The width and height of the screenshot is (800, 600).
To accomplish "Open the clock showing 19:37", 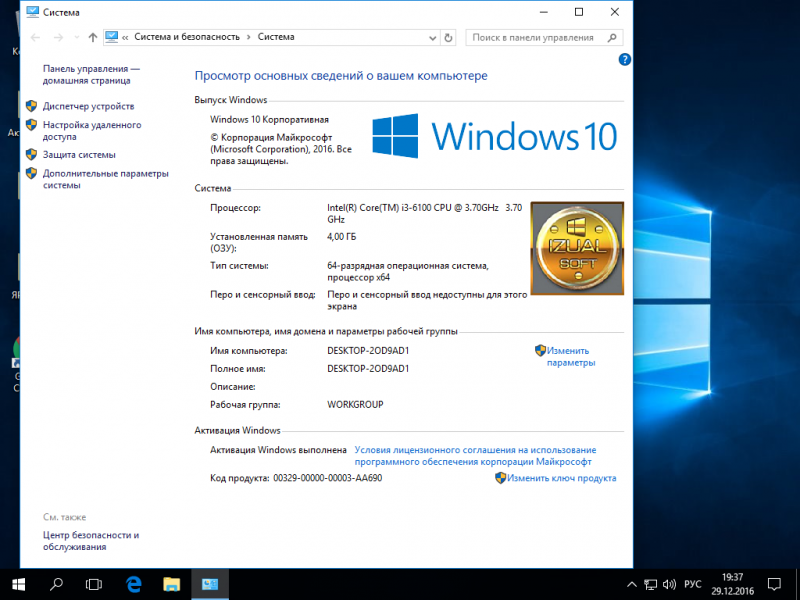I will (733, 584).
